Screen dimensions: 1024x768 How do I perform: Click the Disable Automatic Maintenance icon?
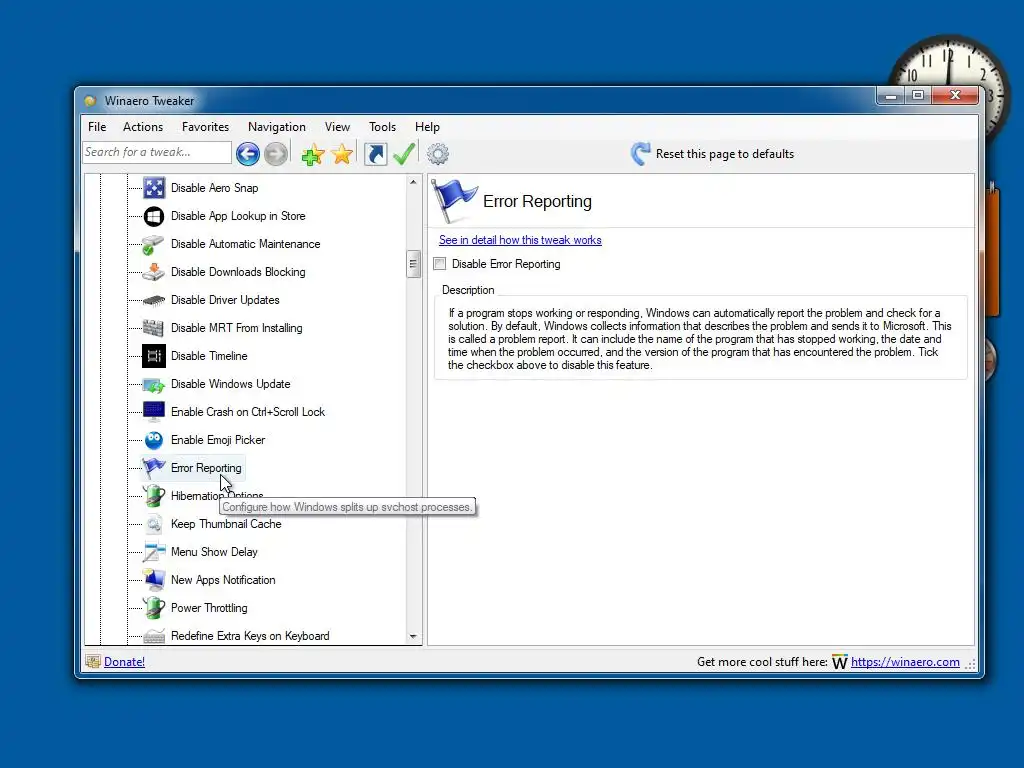(154, 244)
